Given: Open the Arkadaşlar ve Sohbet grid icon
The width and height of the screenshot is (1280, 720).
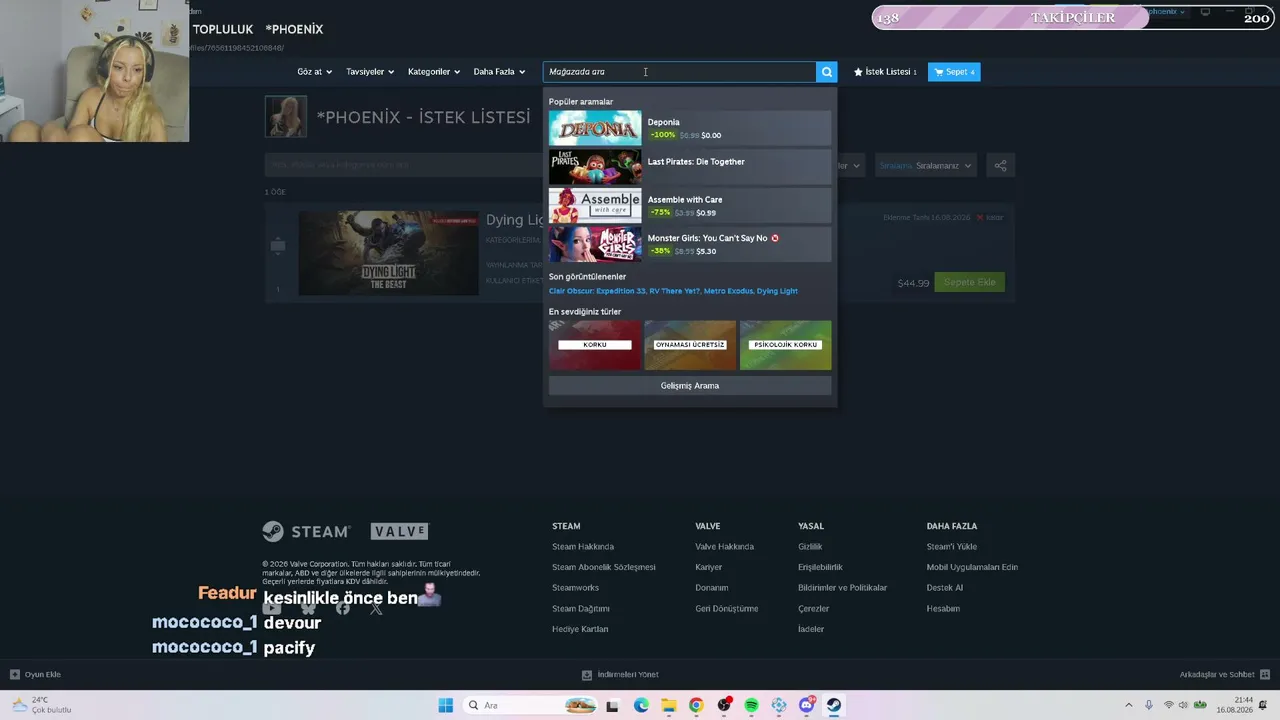Looking at the screenshot, I should click(x=1265, y=674).
